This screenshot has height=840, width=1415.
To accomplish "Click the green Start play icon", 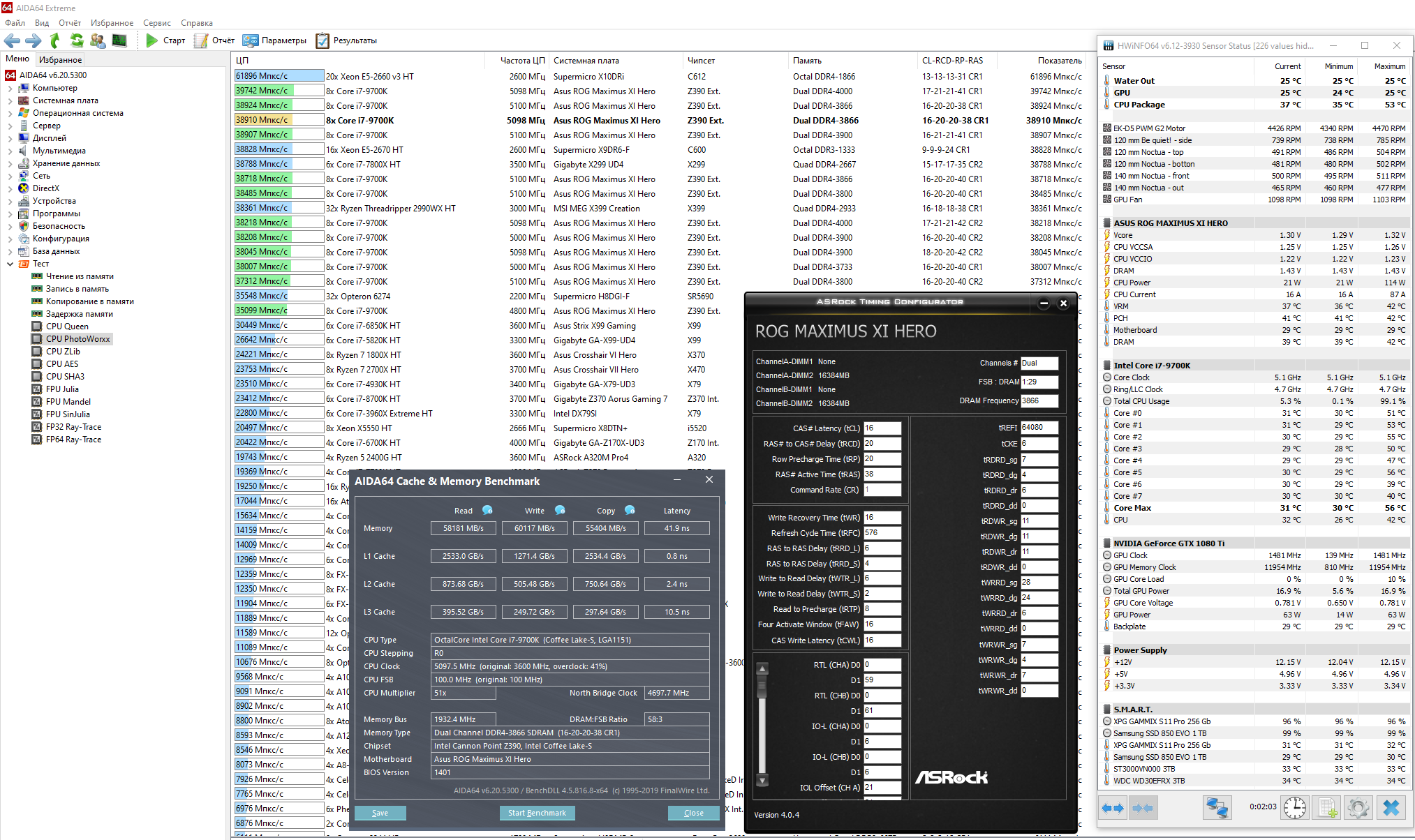I will [x=151, y=40].
